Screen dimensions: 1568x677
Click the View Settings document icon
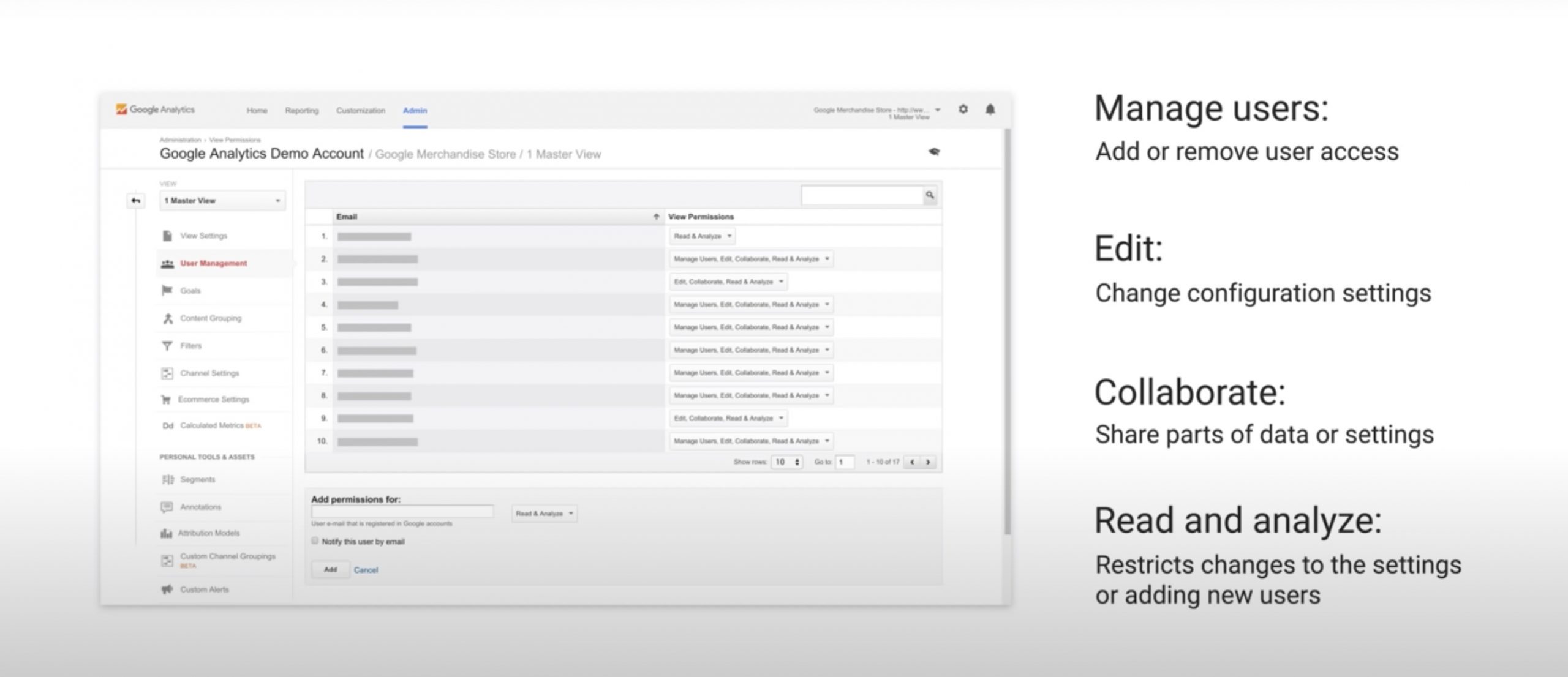tap(167, 236)
